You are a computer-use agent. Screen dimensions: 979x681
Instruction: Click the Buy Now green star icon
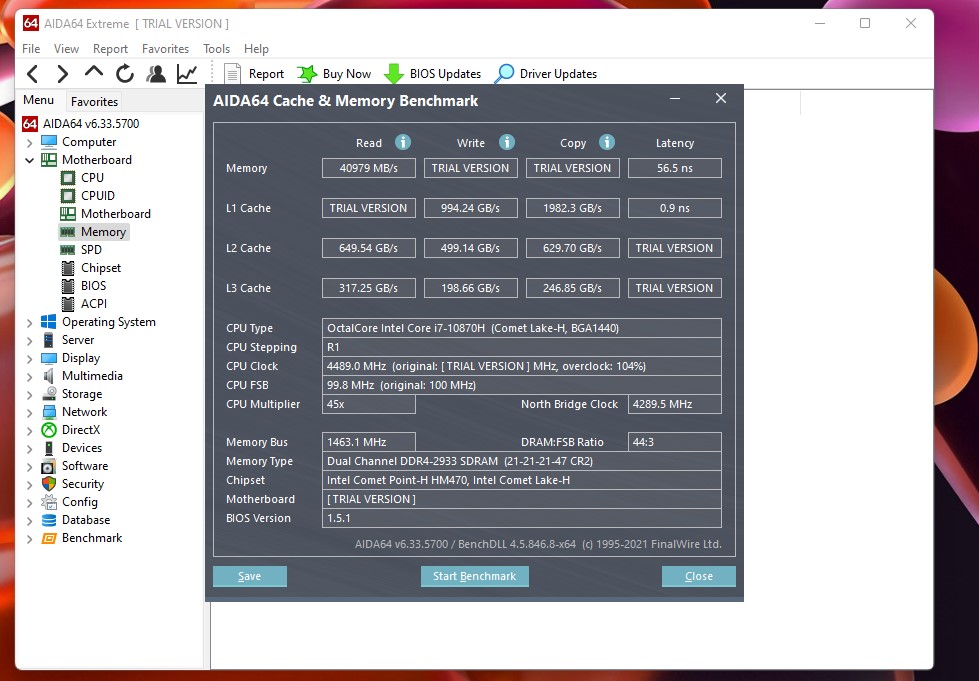coord(307,74)
